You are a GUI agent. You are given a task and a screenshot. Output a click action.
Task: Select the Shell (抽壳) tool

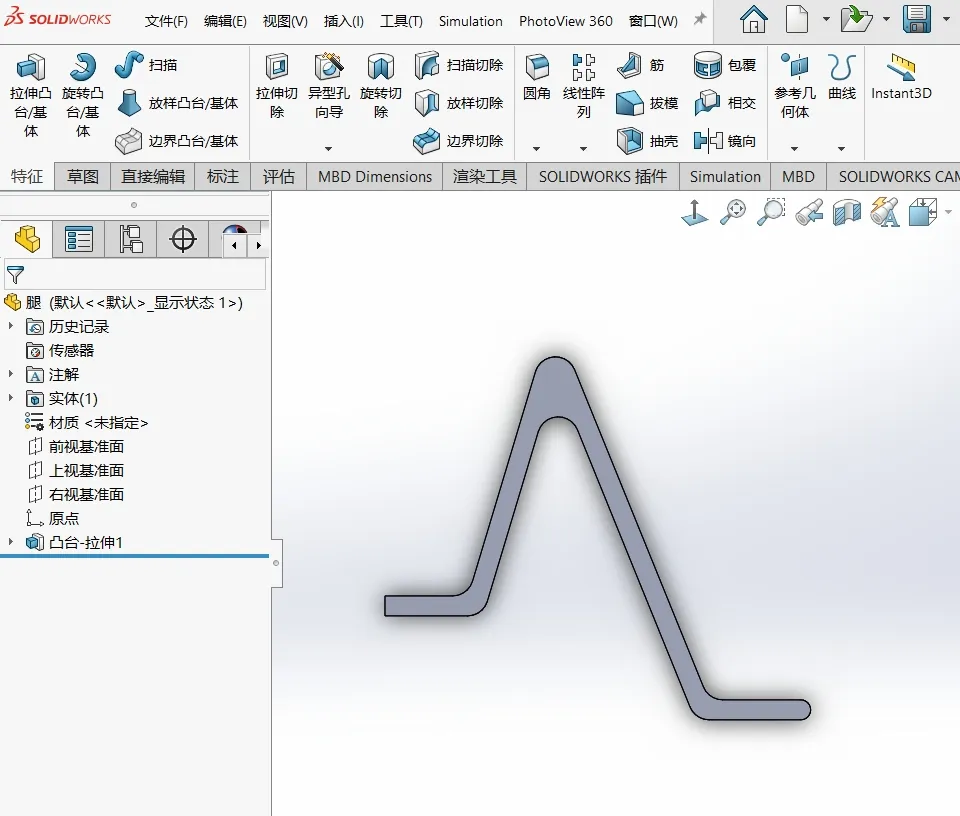[x=647, y=141]
